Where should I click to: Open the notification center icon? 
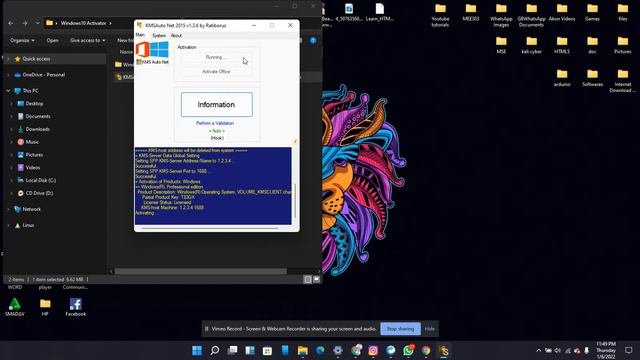[x=629, y=350]
